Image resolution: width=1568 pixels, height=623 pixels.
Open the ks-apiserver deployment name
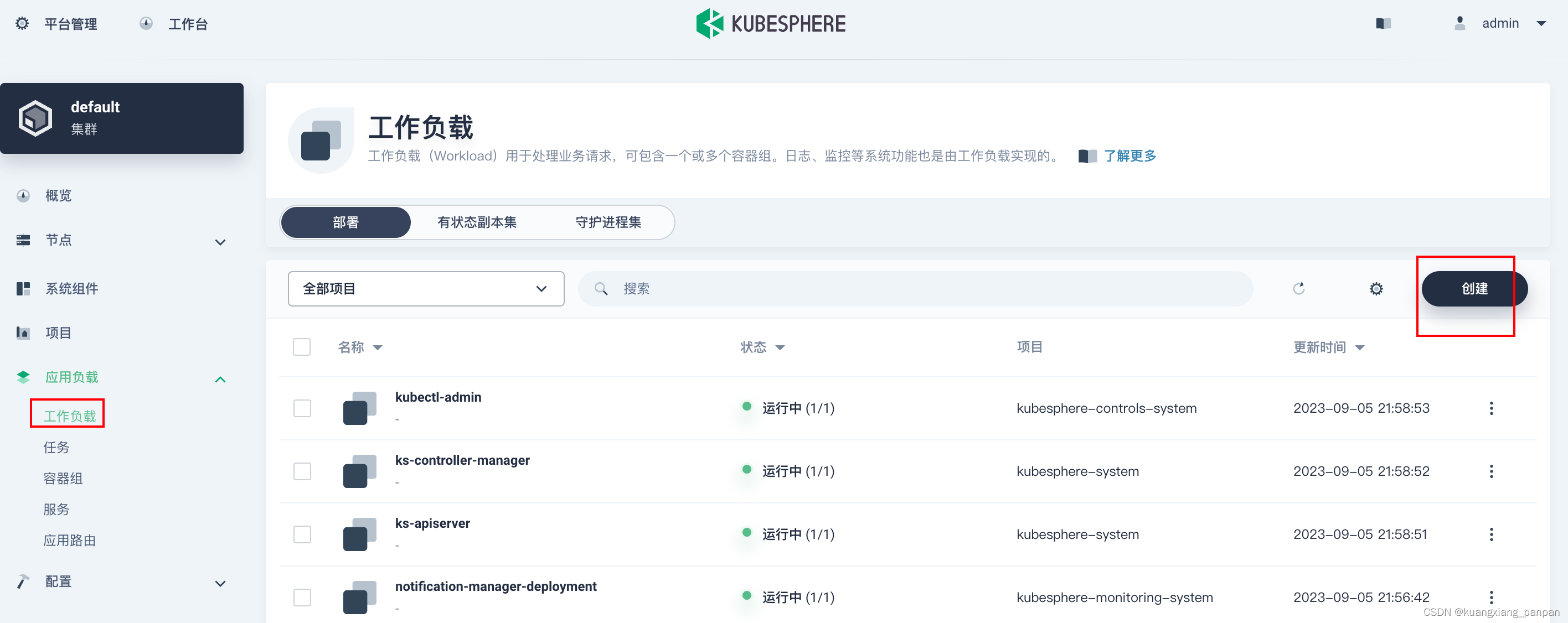[432, 524]
